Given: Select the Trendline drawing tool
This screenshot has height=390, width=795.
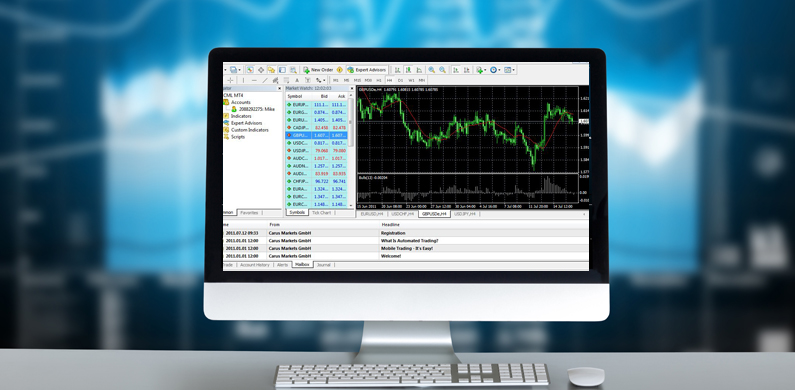Looking at the screenshot, I should pos(265,80).
